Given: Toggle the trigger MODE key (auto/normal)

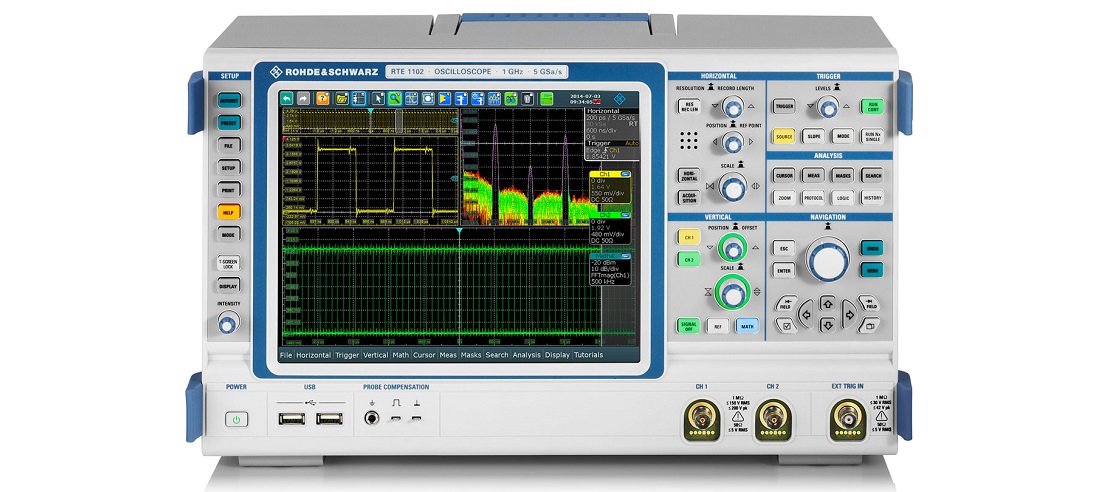Looking at the screenshot, I should click(843, 136).
